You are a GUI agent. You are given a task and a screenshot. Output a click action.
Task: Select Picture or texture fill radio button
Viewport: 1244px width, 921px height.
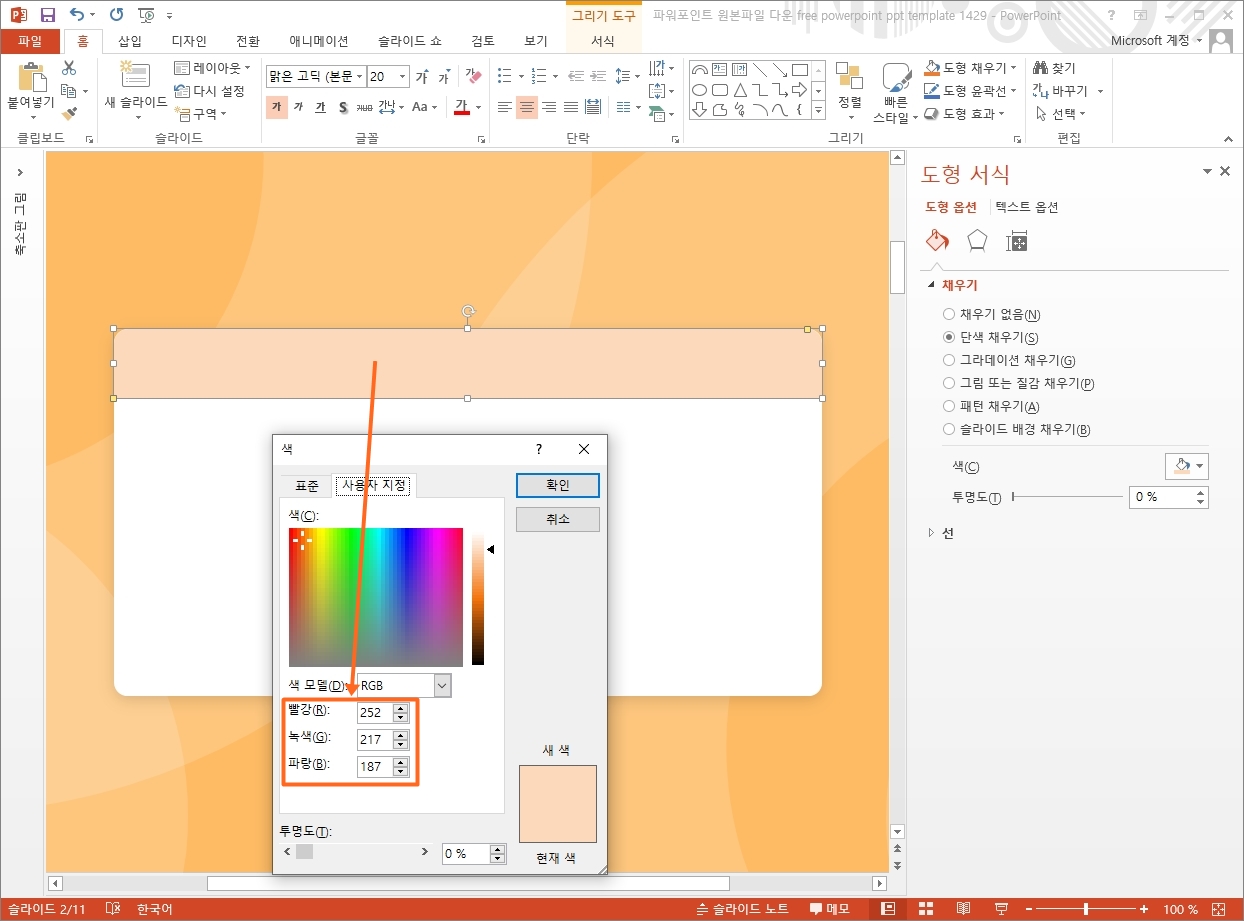click(x=949, y=383)
